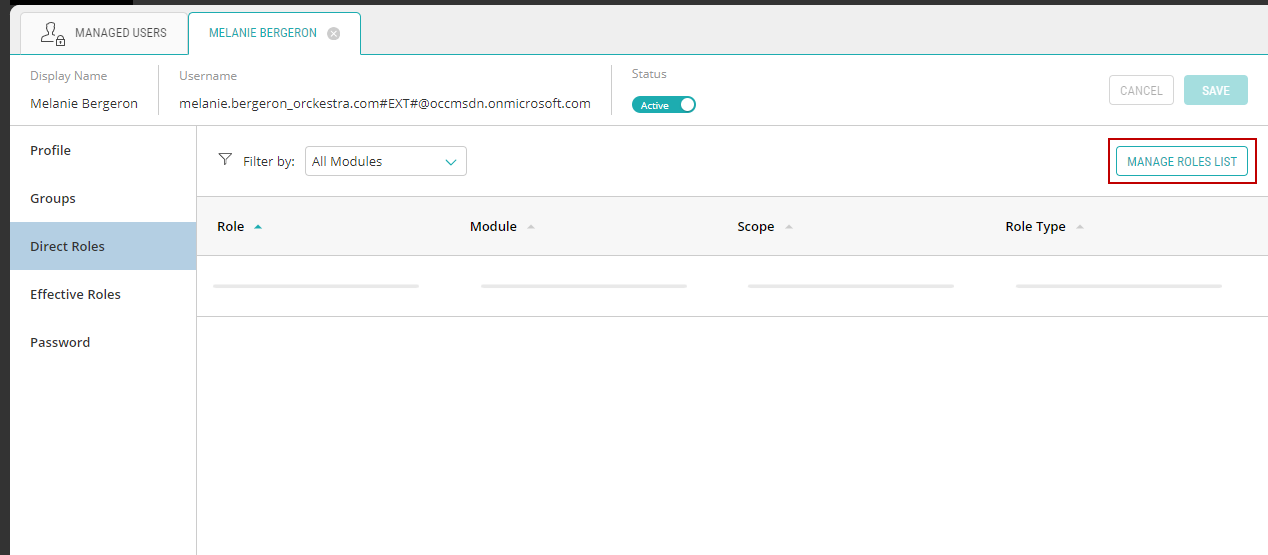Sort by Role column arrow

tap(258, 227)
